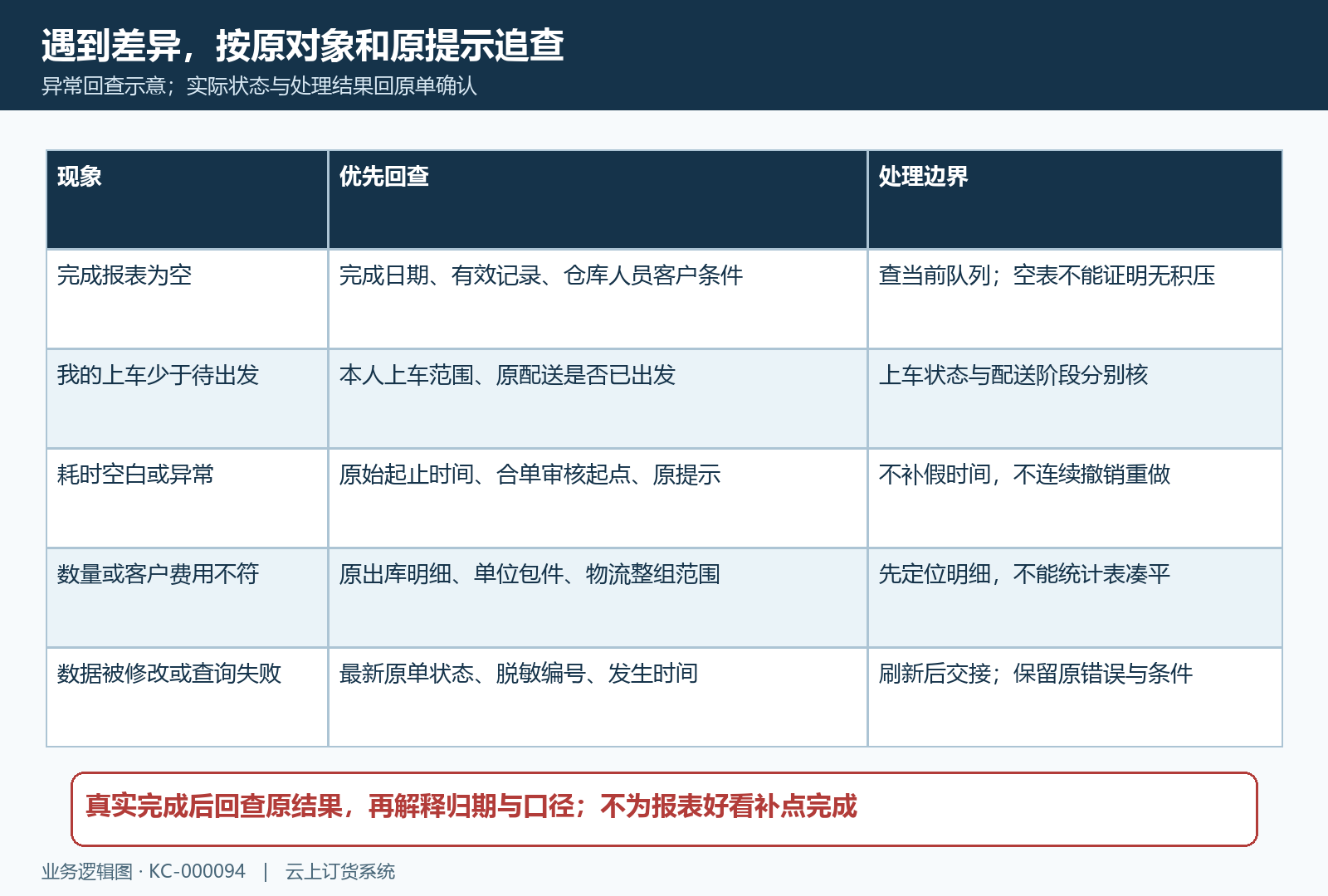Viewport: 1328px width, 896px height.
Task: Select the 处理边界 column header
Action: pyautogui.click(x=1075, y=199)
